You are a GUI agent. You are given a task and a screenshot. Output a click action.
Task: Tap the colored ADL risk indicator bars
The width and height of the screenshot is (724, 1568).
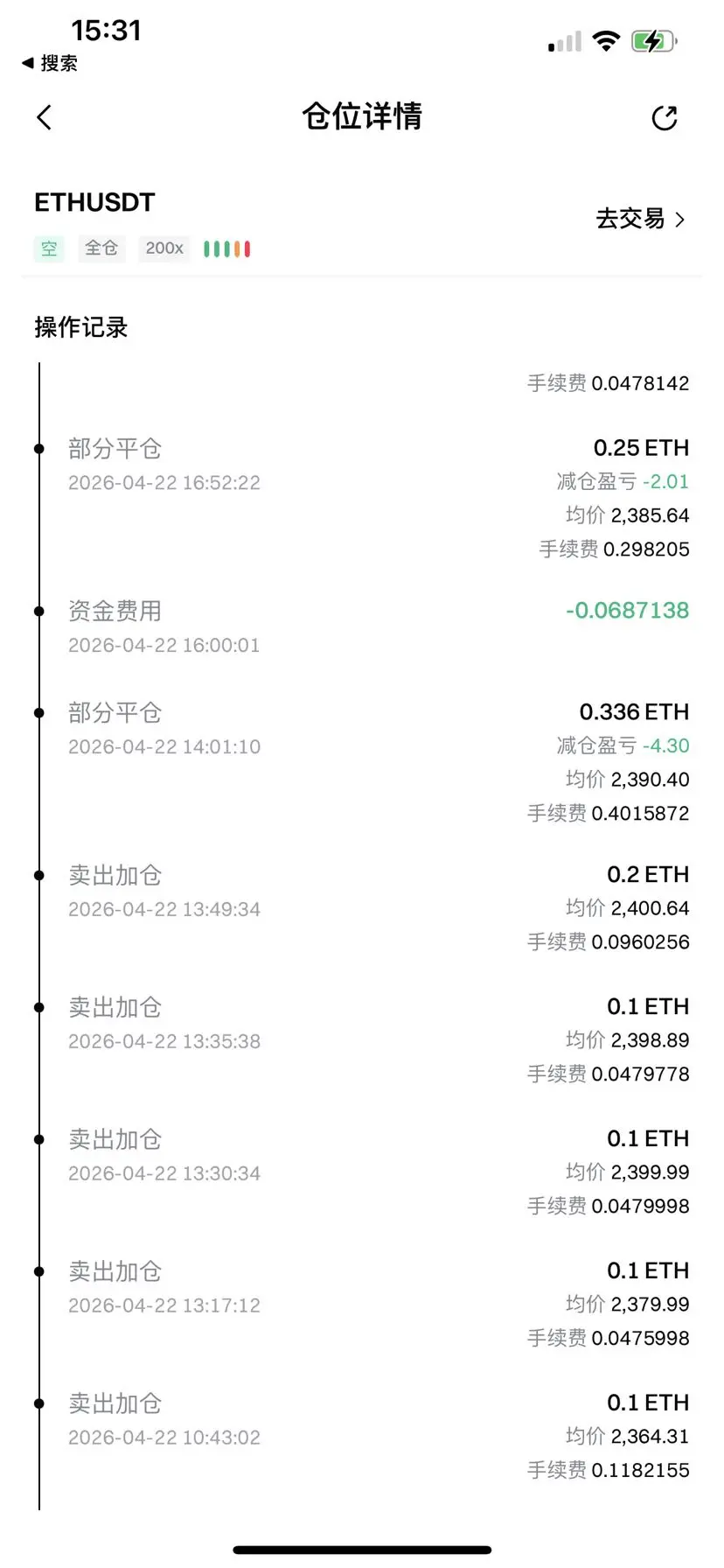pyautogui.click(x=227, y=249)
